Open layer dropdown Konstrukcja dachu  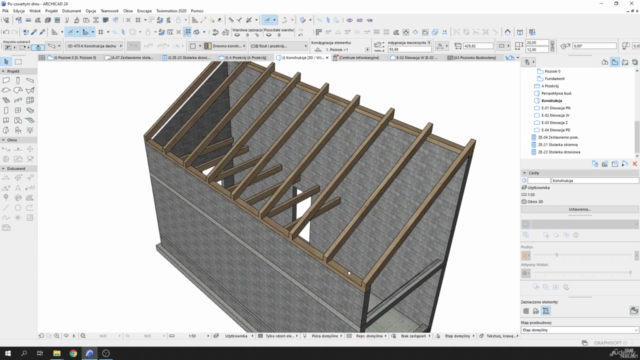coord(95,46)
